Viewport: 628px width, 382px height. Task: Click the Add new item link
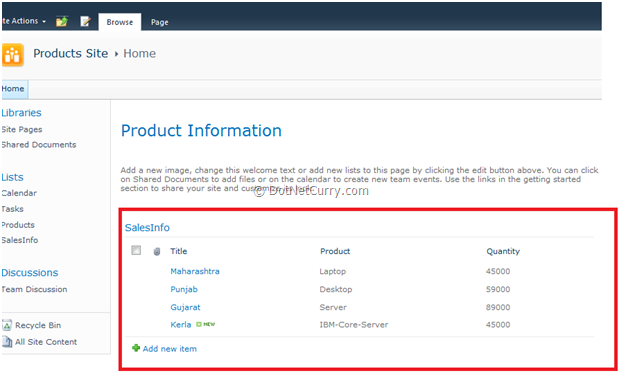[169, 349]
